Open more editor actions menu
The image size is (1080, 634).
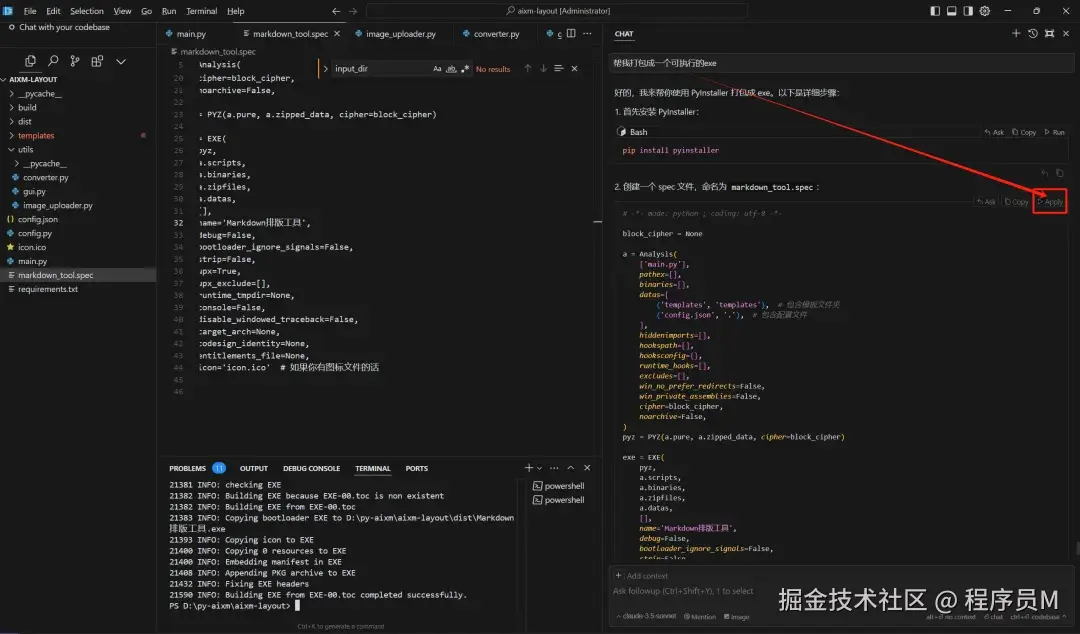(587, 33)
